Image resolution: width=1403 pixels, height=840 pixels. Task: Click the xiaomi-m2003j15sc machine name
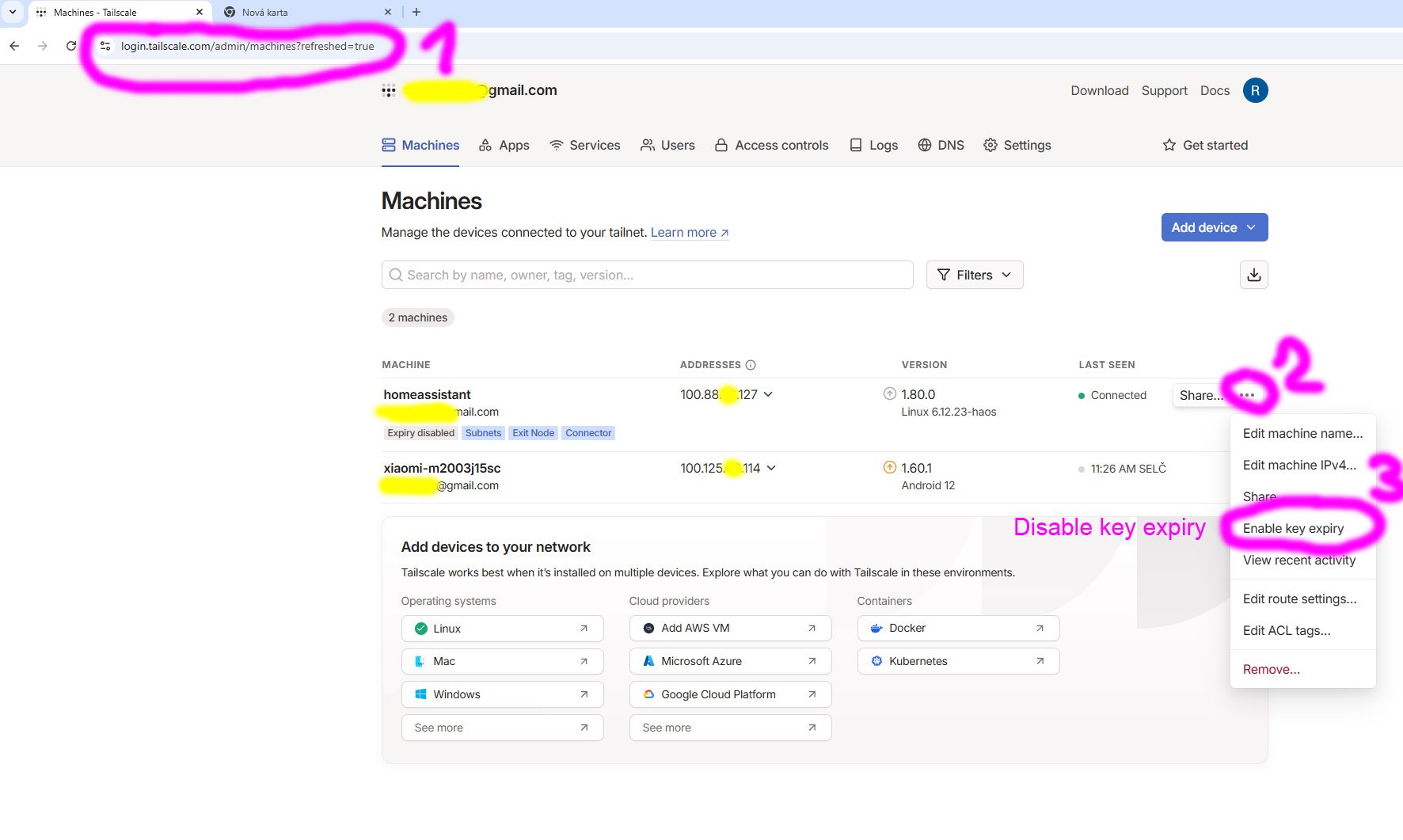pyautogui.click(x=442, y=468)
